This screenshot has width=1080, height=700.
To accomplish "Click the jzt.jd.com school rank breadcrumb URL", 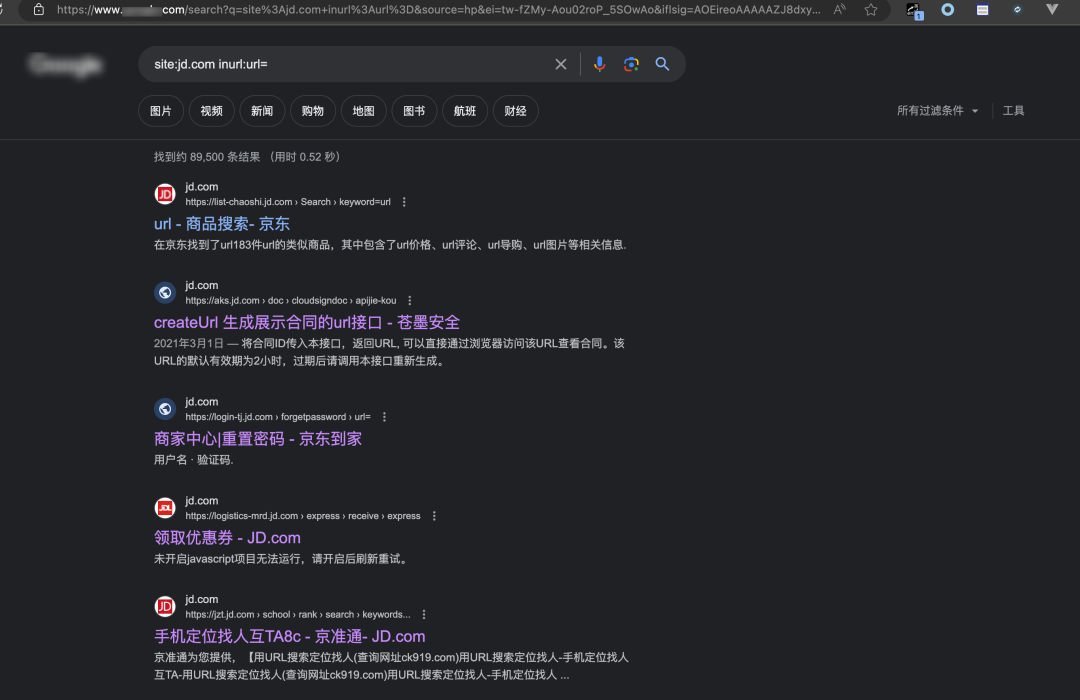I will click(298, 615).
